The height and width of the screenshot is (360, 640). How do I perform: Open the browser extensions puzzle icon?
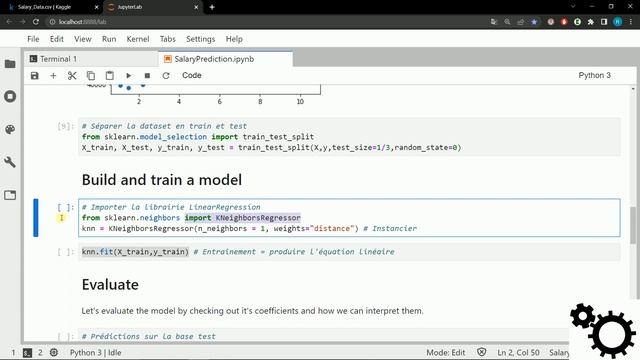click(591, 22)
